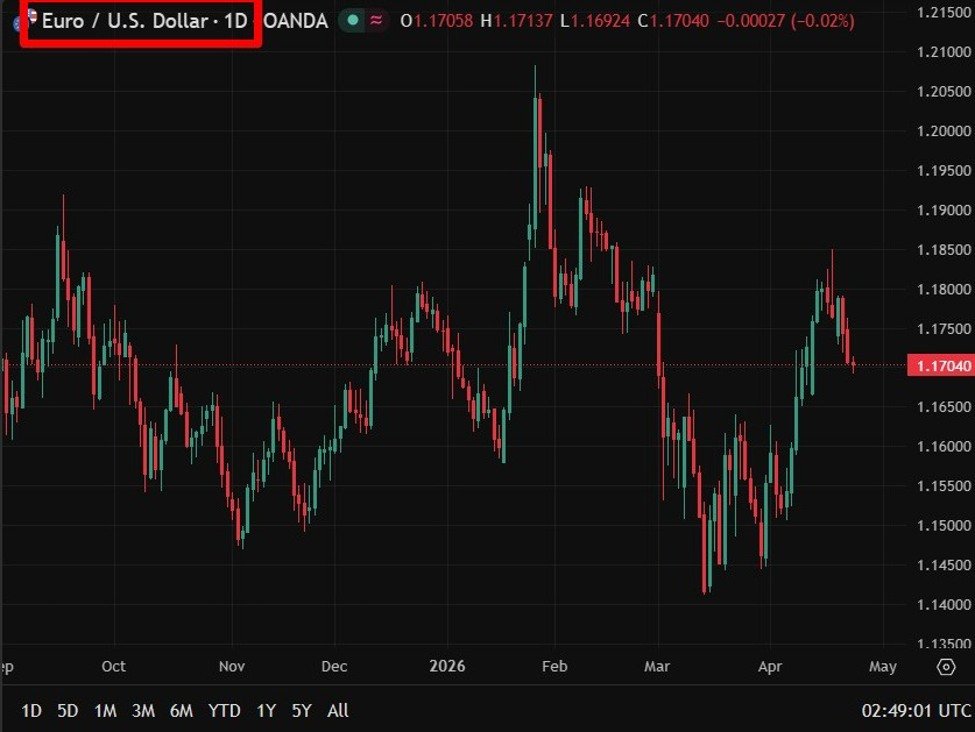
Task: Click the 1.20000 level on price scale
Action: [944, 131]
